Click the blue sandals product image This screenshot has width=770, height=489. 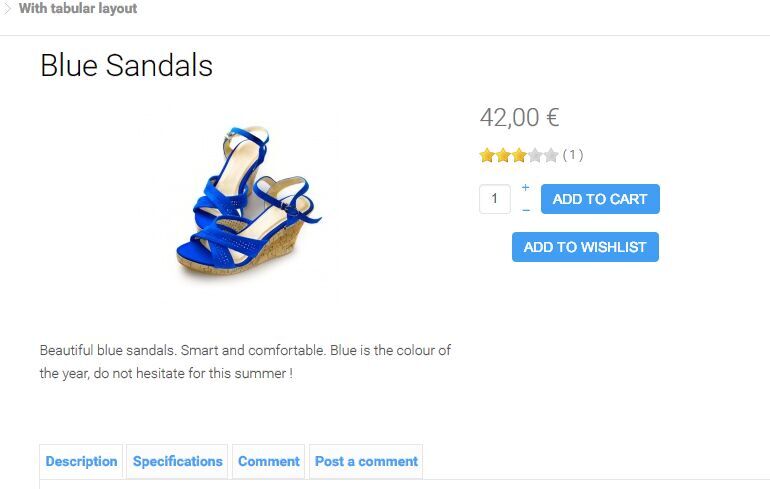(x=248, y=203)
